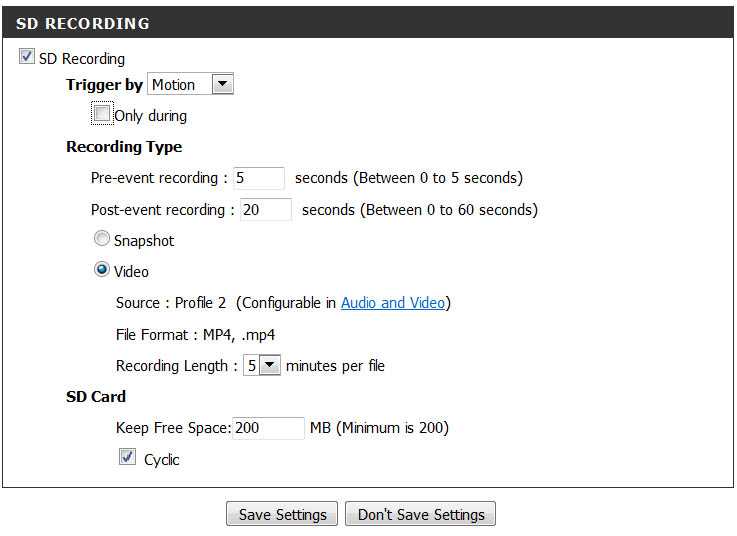This screenshot has height=536, width=737.
Task: Toggle the Cyclic checkbox
Action: click(x=127, y=457)
